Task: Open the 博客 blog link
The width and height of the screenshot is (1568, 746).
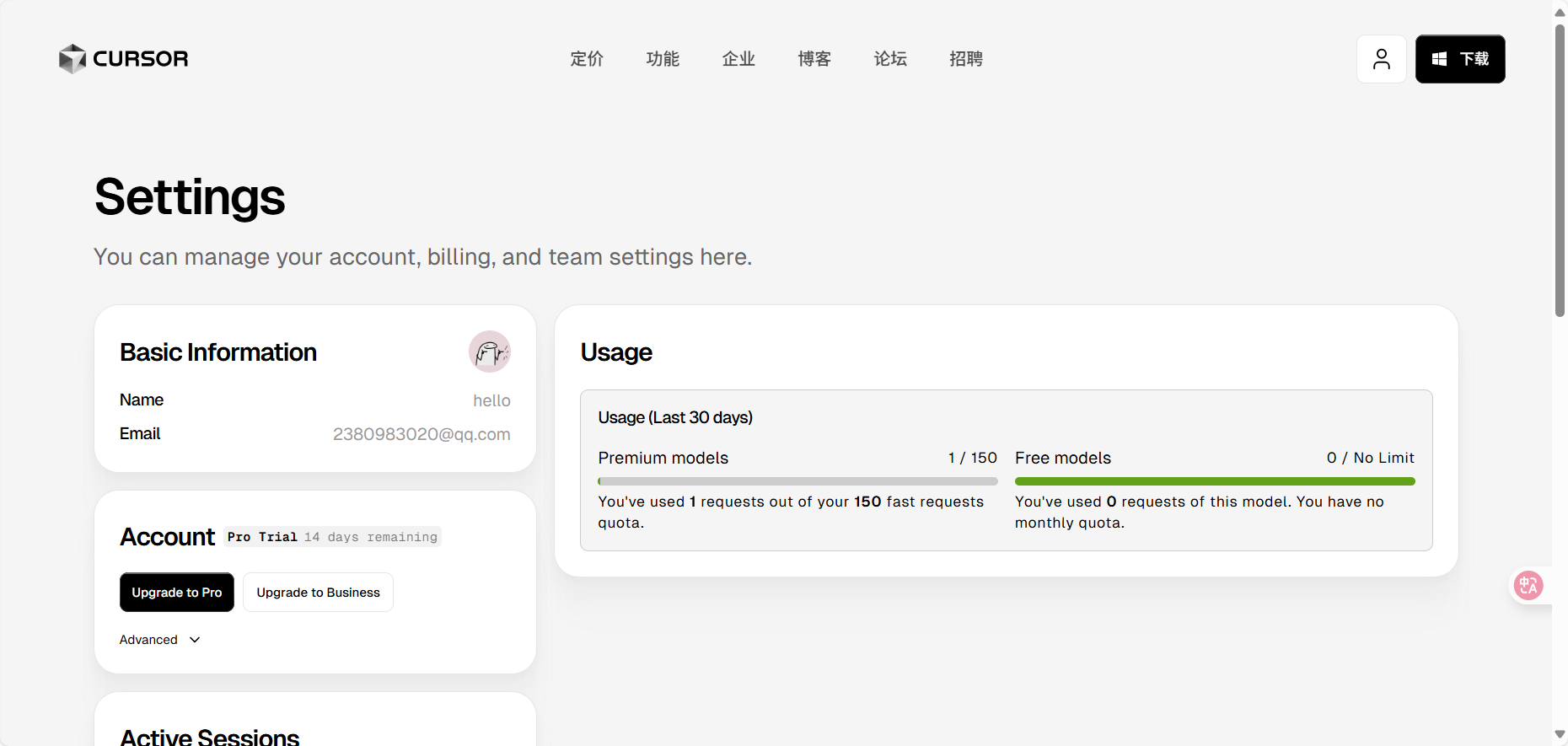Action: click(814, 59)
